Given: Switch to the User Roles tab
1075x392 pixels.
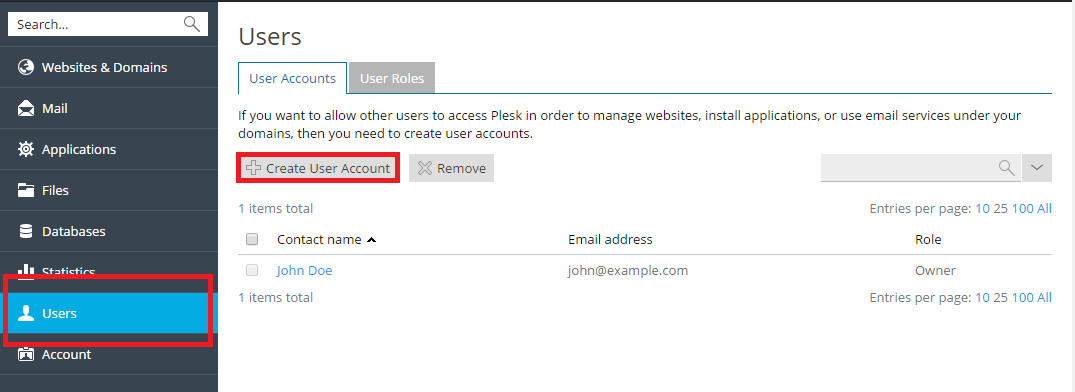Looking at the screenshot, I should pyautogui.click(x=392, y=78).
